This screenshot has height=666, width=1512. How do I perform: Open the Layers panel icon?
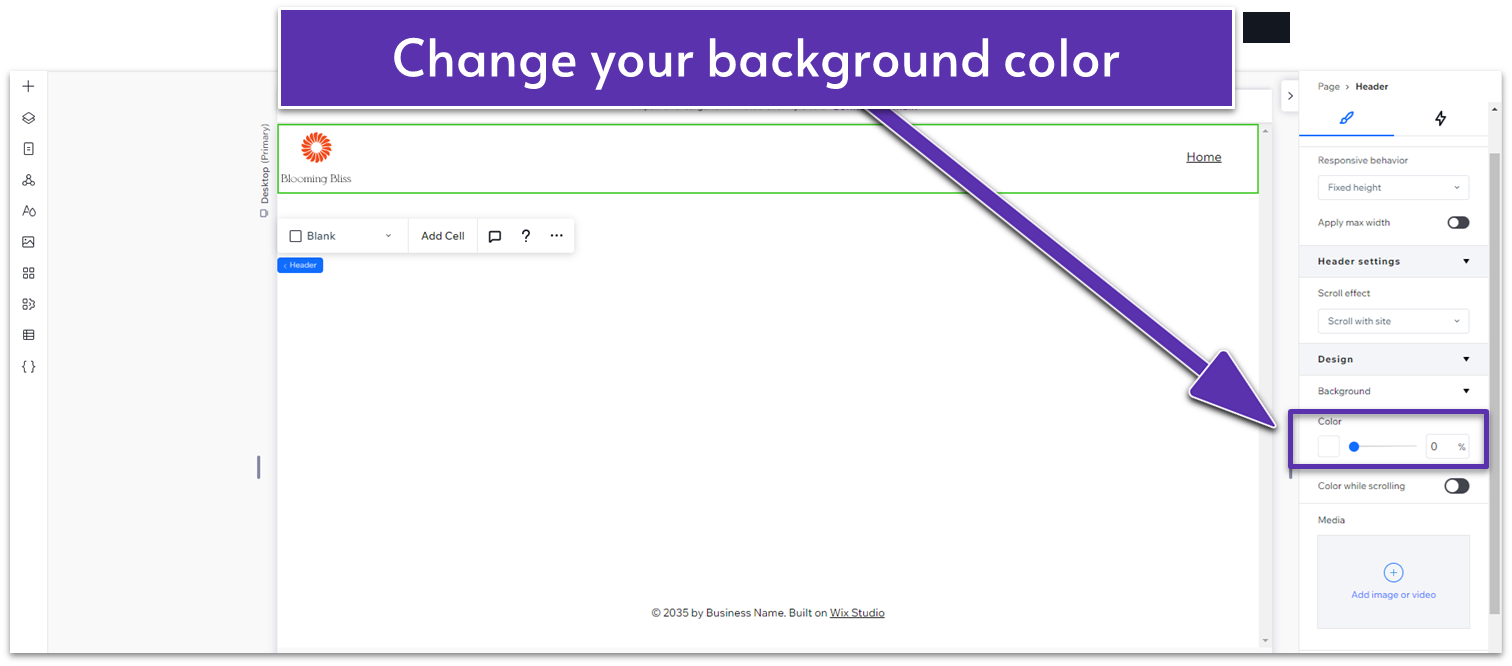coord(28,118)
